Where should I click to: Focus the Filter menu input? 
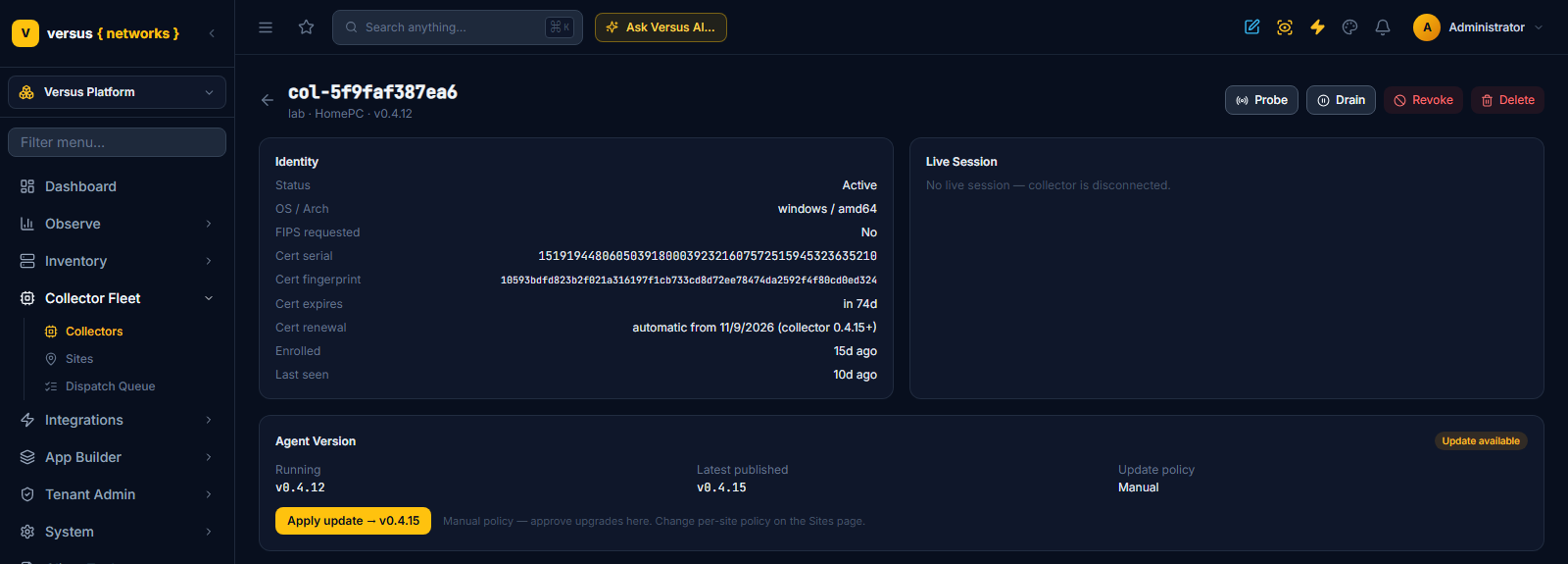(117, 142)
